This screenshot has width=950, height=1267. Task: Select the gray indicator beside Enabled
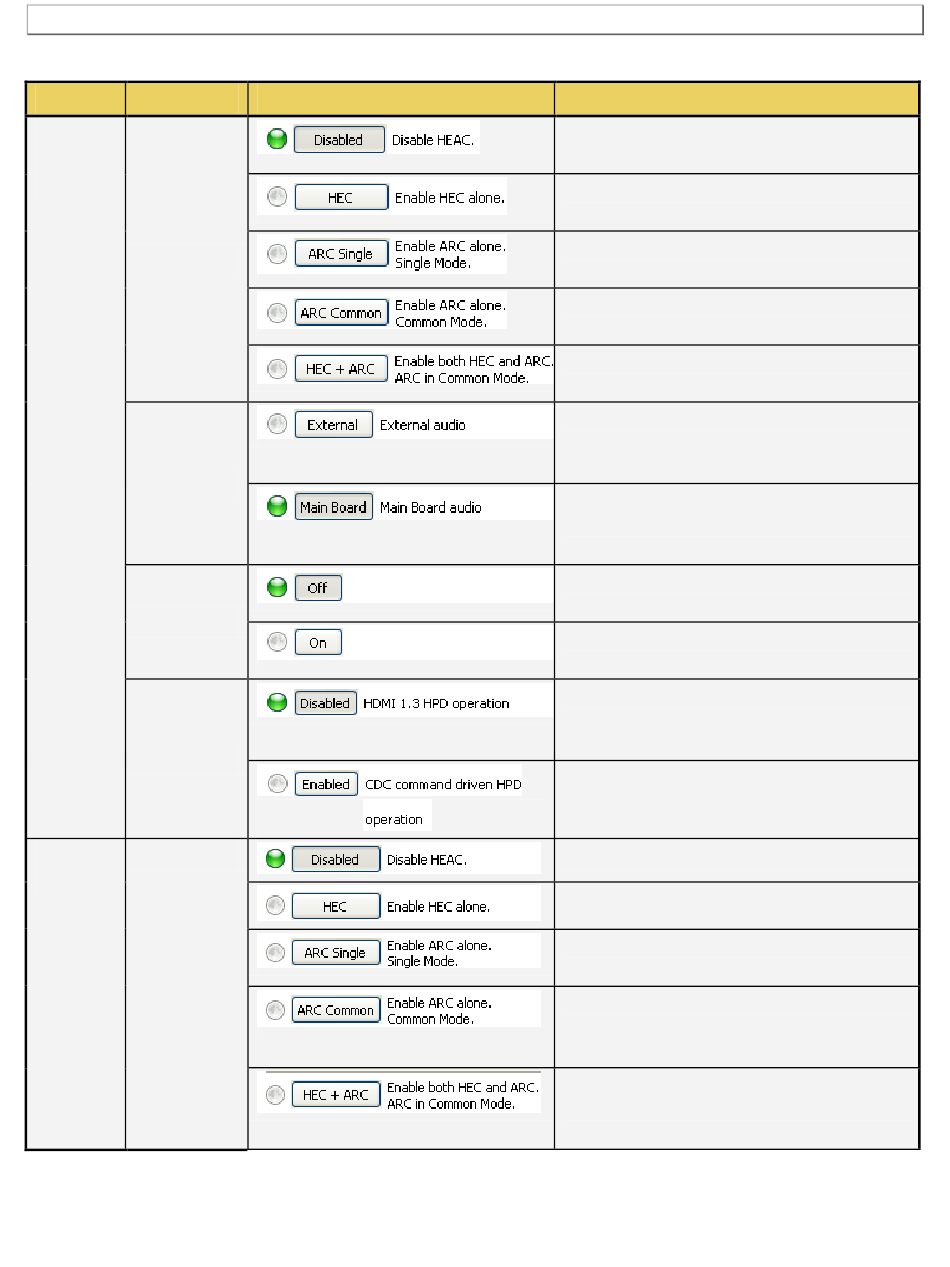click(x=277, y=784)
